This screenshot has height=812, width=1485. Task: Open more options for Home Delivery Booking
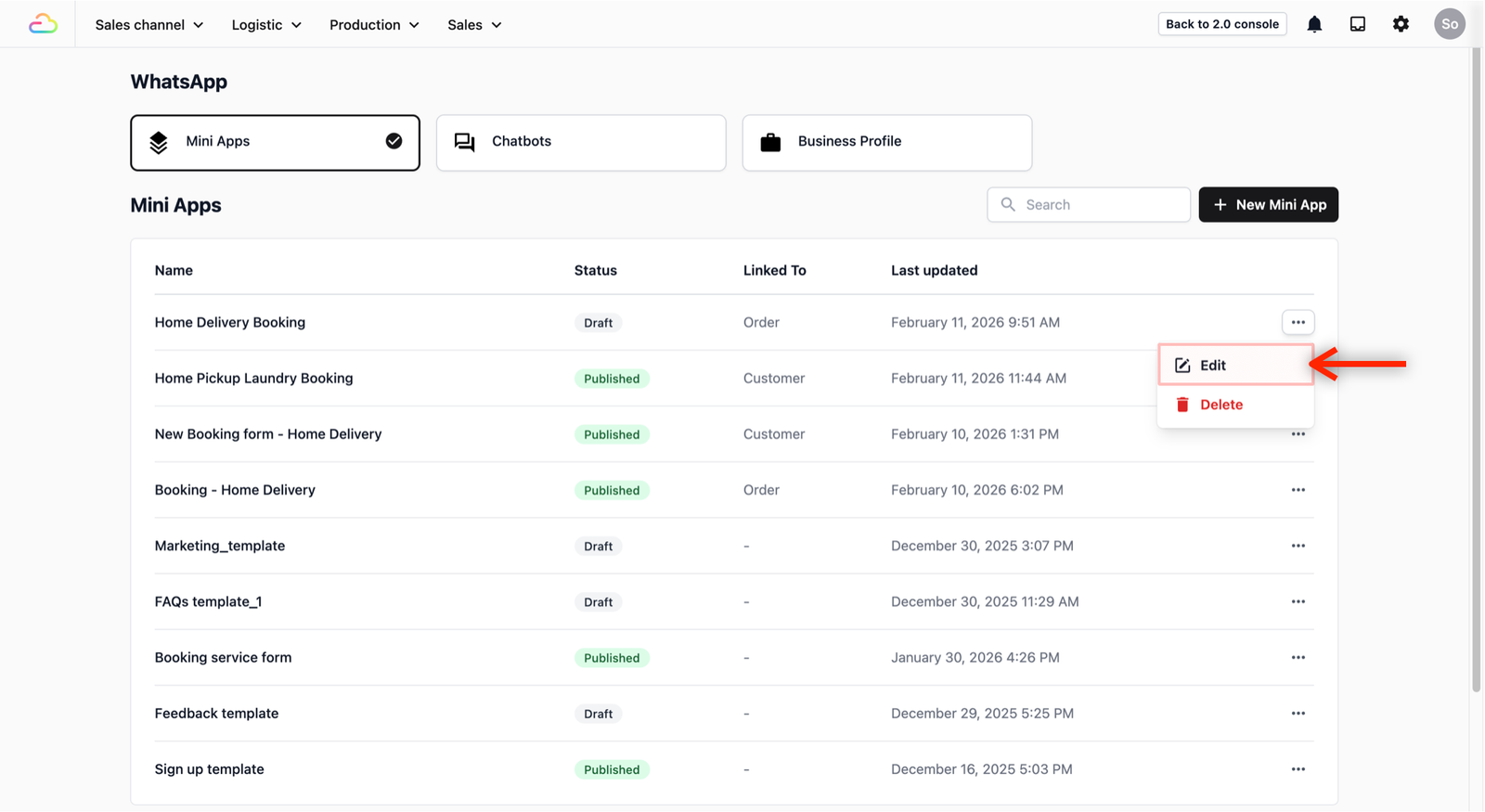point(1298,322)
